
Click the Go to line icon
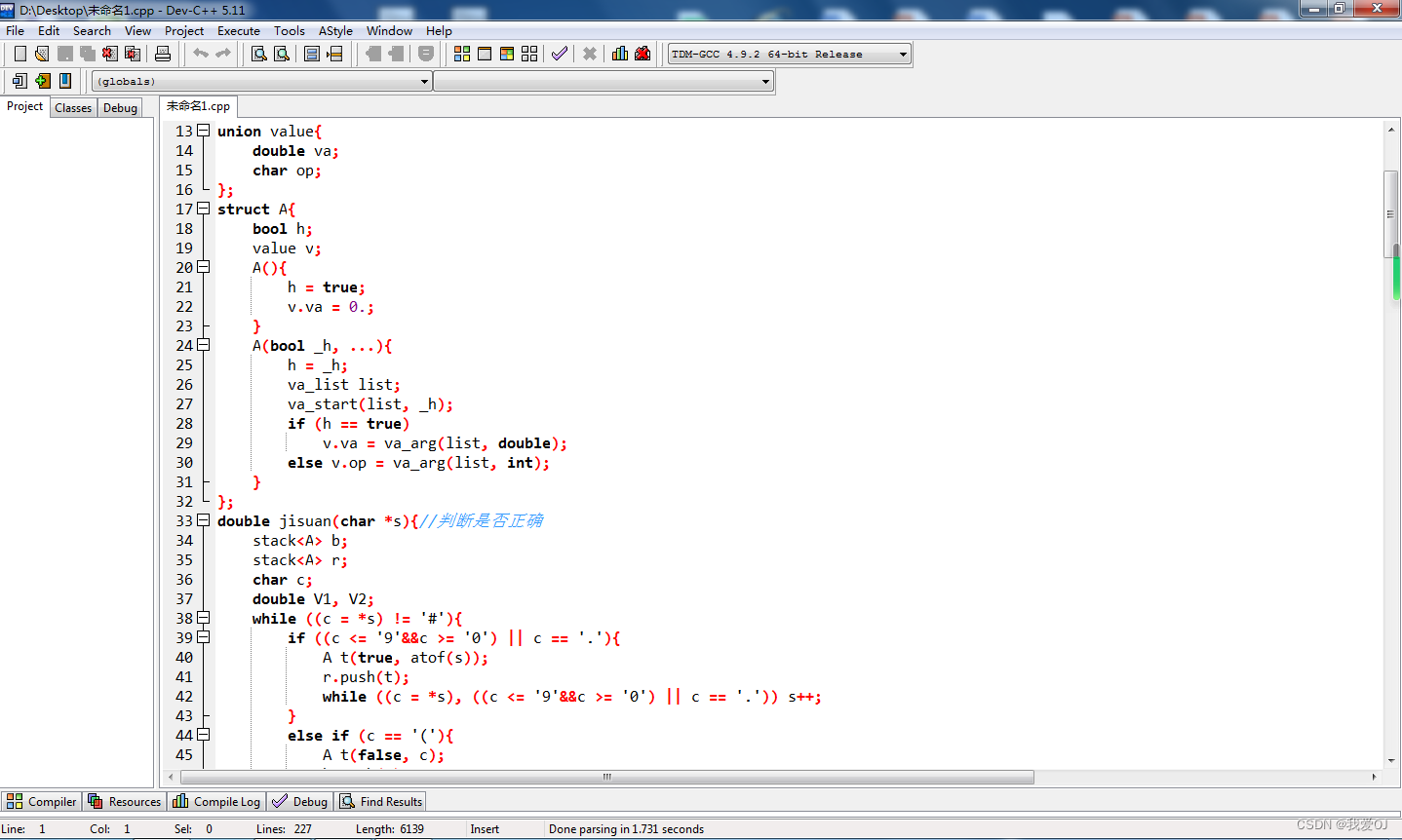(334, 54)
